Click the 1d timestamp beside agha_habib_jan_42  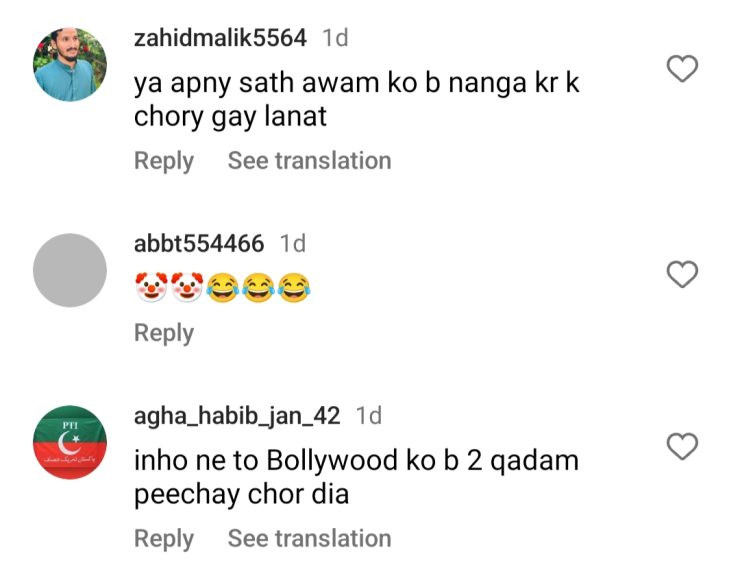369,415
